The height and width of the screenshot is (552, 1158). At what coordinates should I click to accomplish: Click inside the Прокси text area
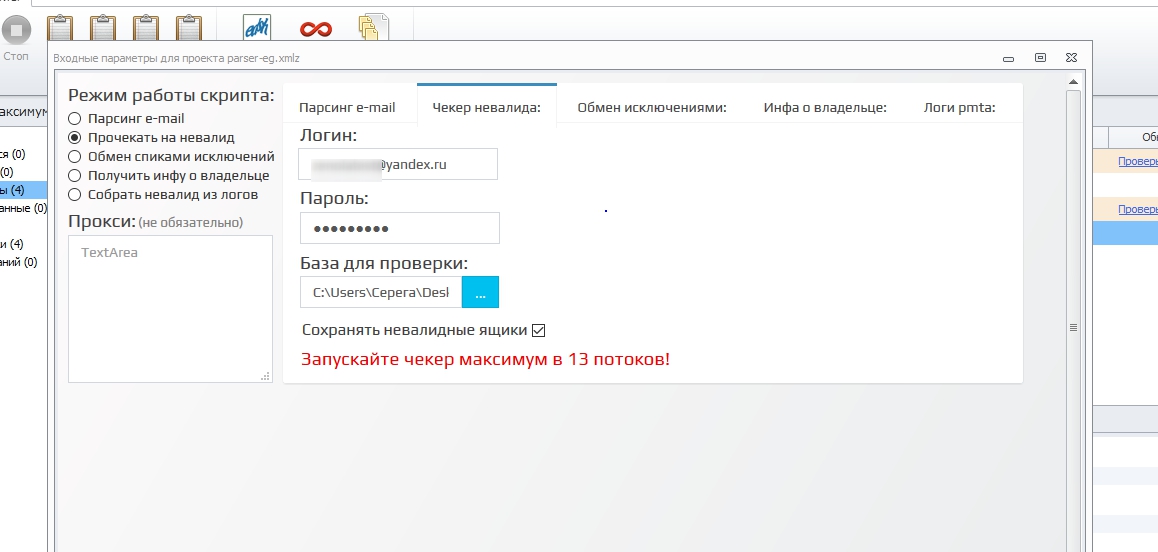click(170, 309)
